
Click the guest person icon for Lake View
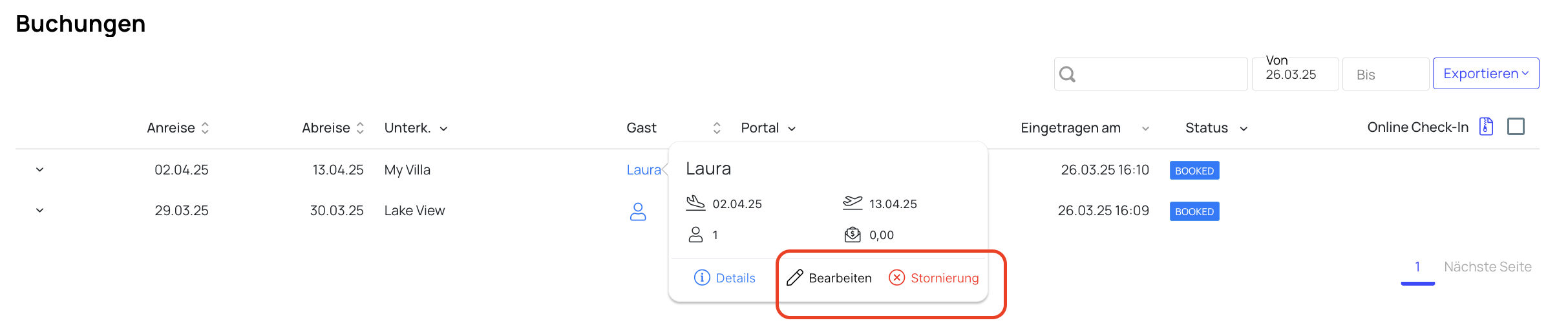638,211
